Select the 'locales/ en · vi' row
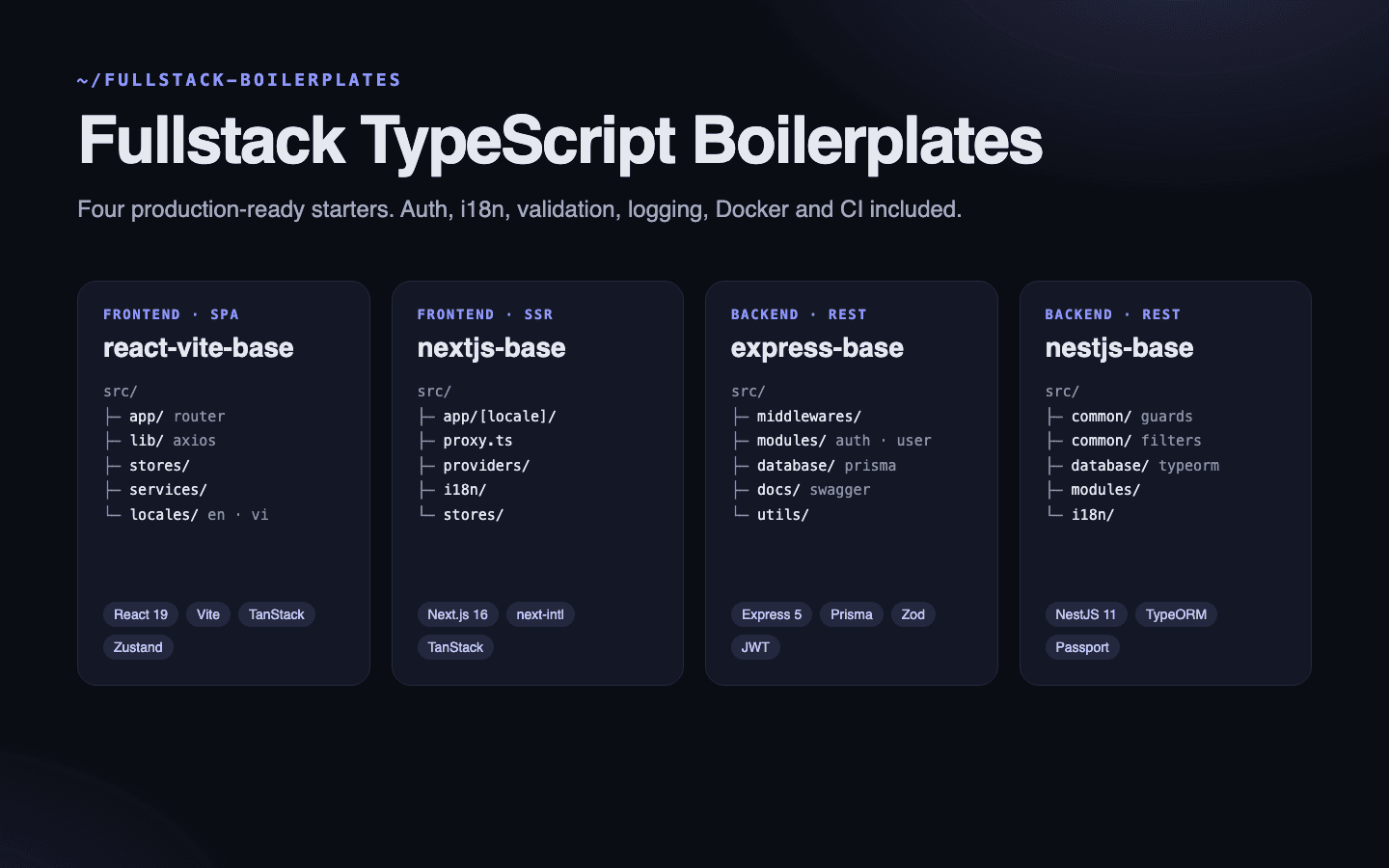This screenshot has height=868, width=1389. click(x=186, y=515)
